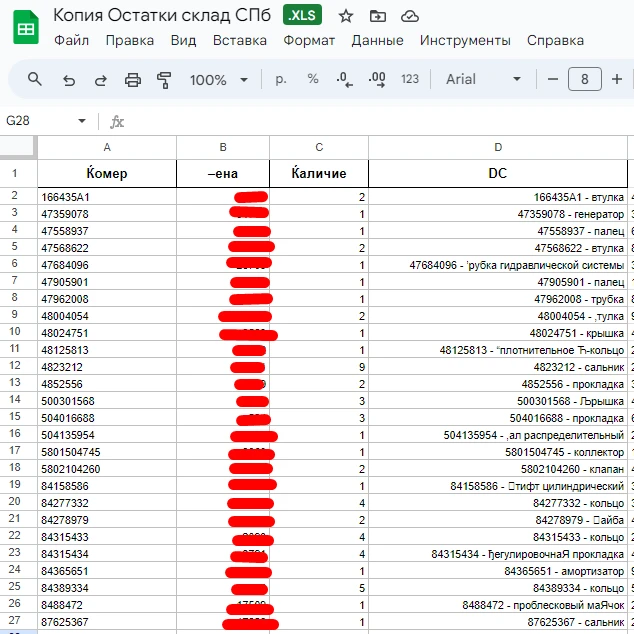Select cell 47684096 in column A

tap(107, 264)
